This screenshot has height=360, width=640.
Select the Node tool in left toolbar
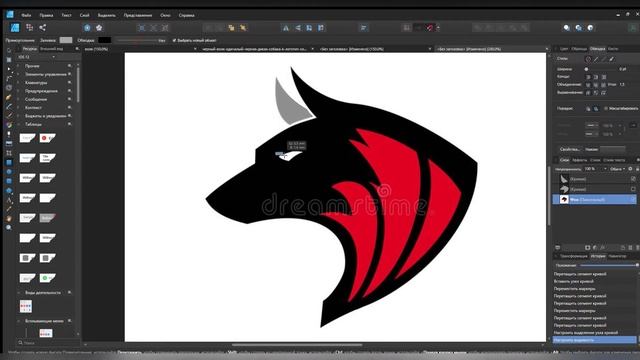[x=9, y=69]
